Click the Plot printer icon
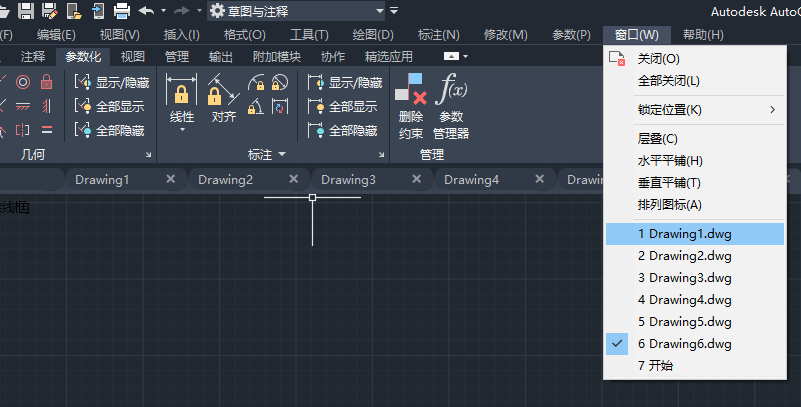The width and height of the screenshot is (801, 407). click(x=122, y=10)
